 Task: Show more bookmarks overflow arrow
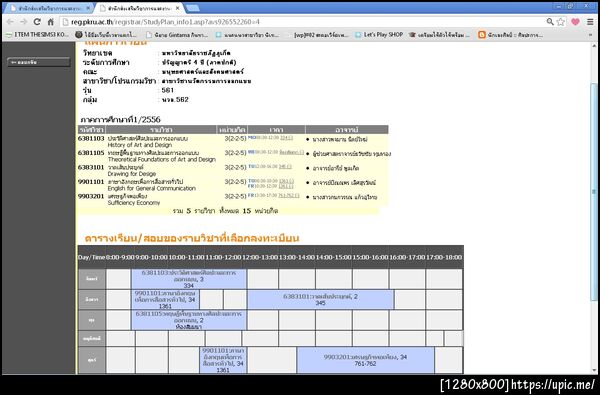tap(590, 35)
